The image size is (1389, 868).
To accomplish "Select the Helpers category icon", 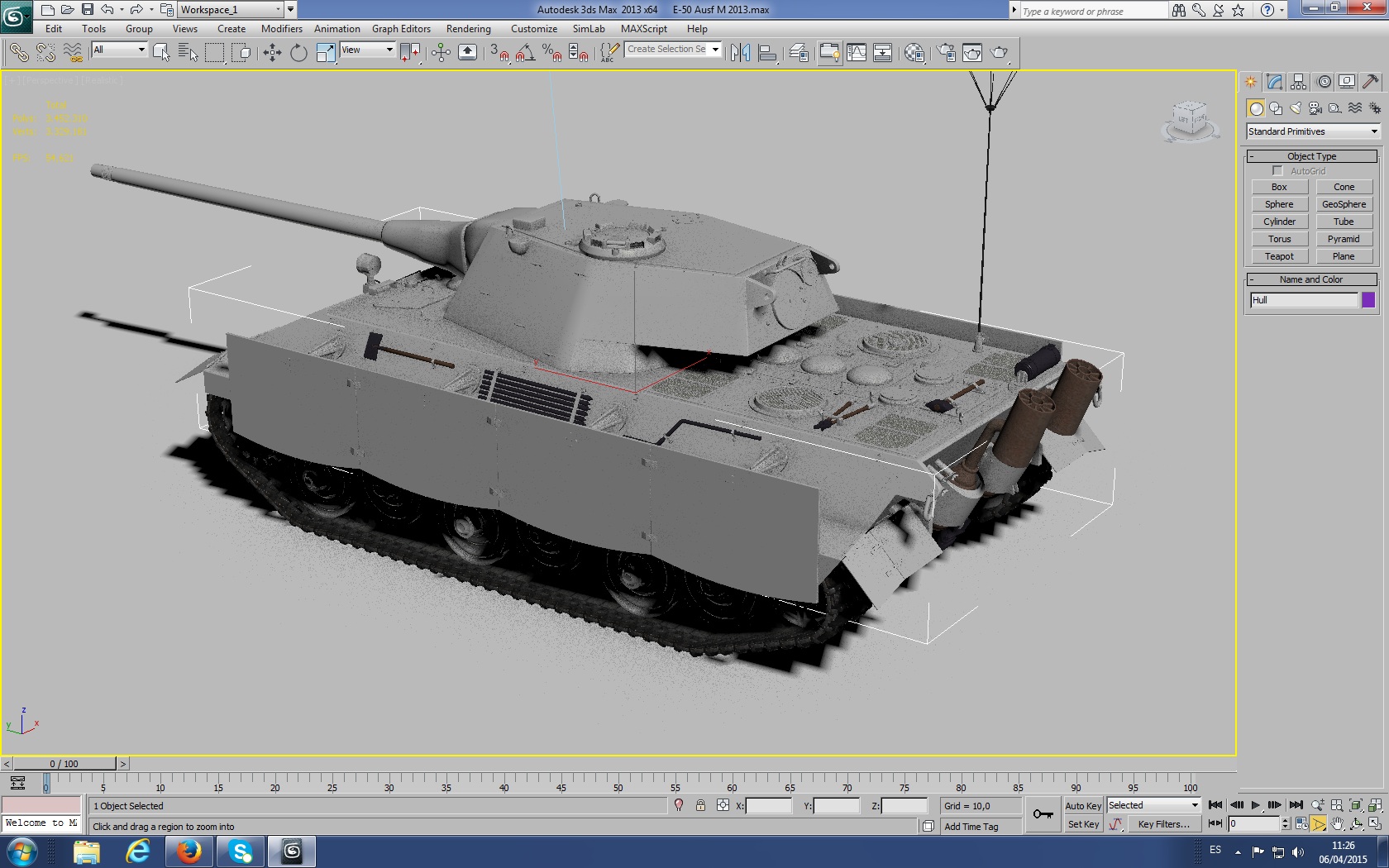I will coord(1335,108).
